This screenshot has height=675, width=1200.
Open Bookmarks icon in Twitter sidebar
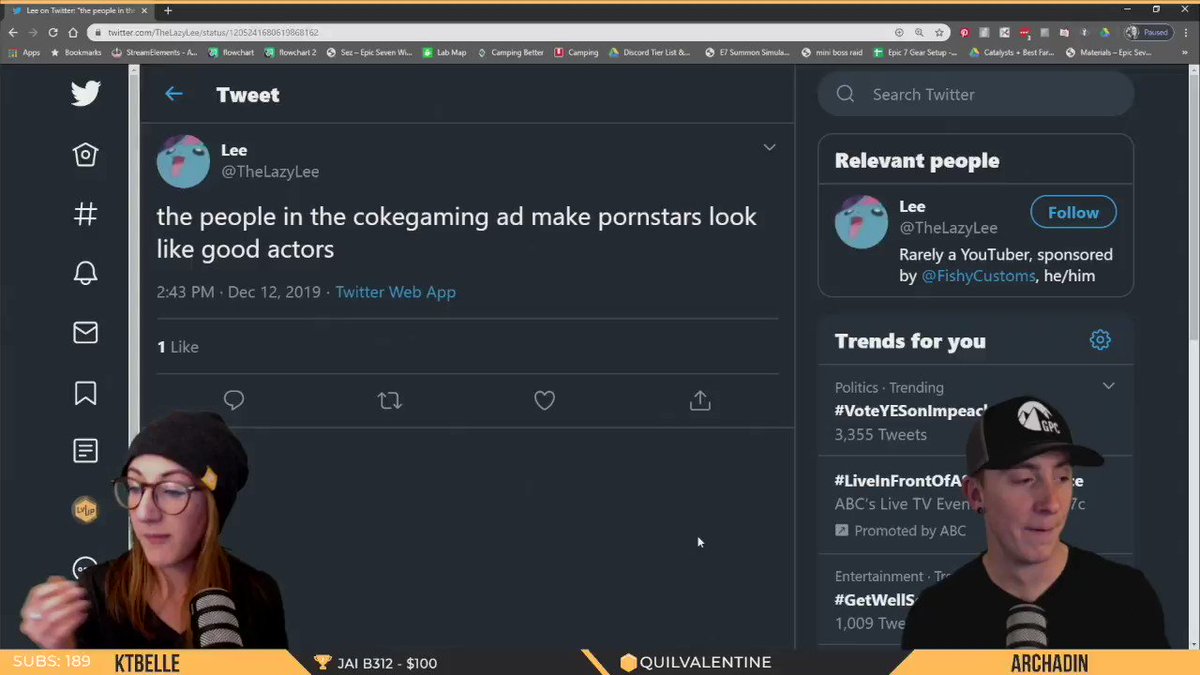85,393
